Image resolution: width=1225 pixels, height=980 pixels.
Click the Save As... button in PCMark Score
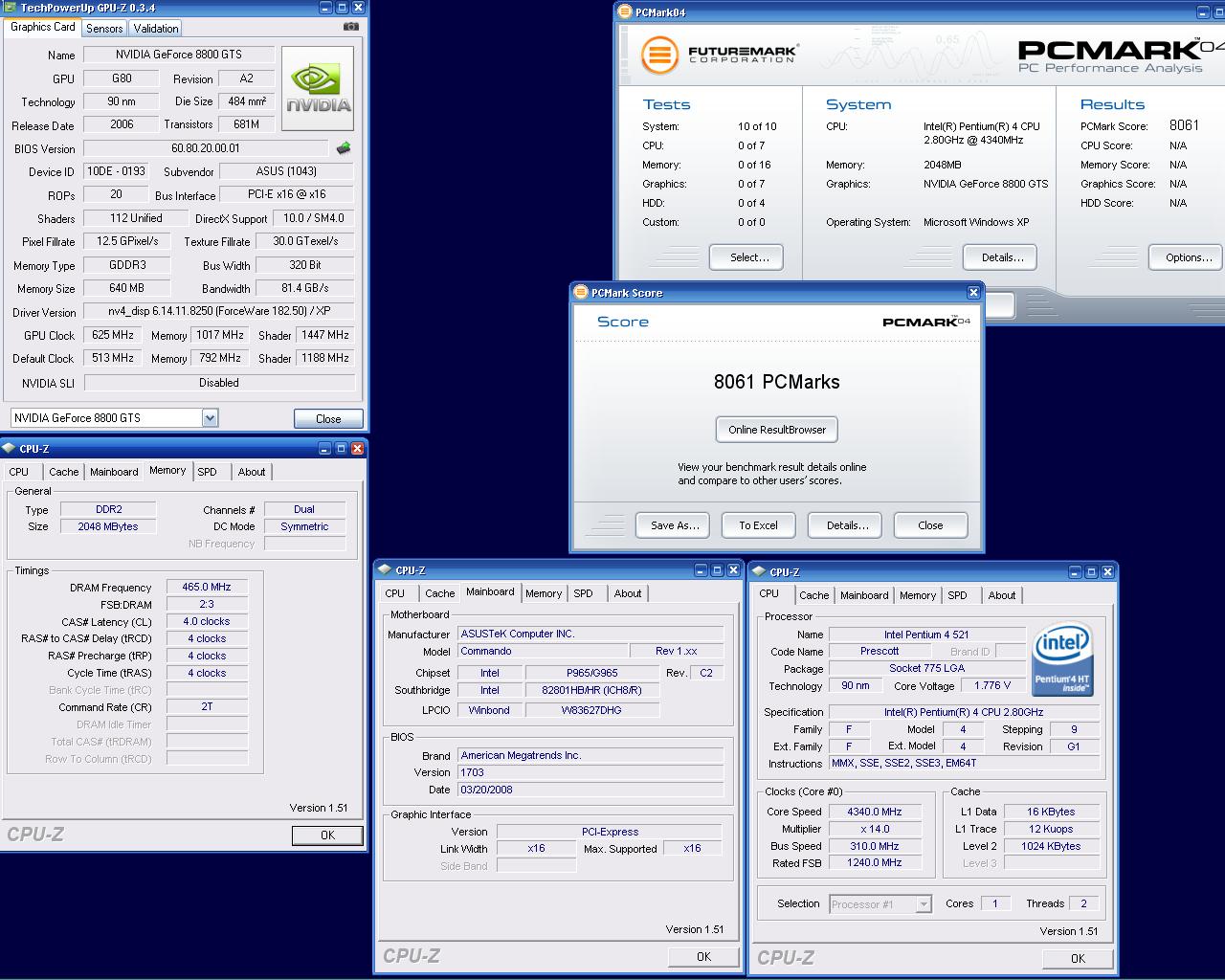click(x=675, y=525)
